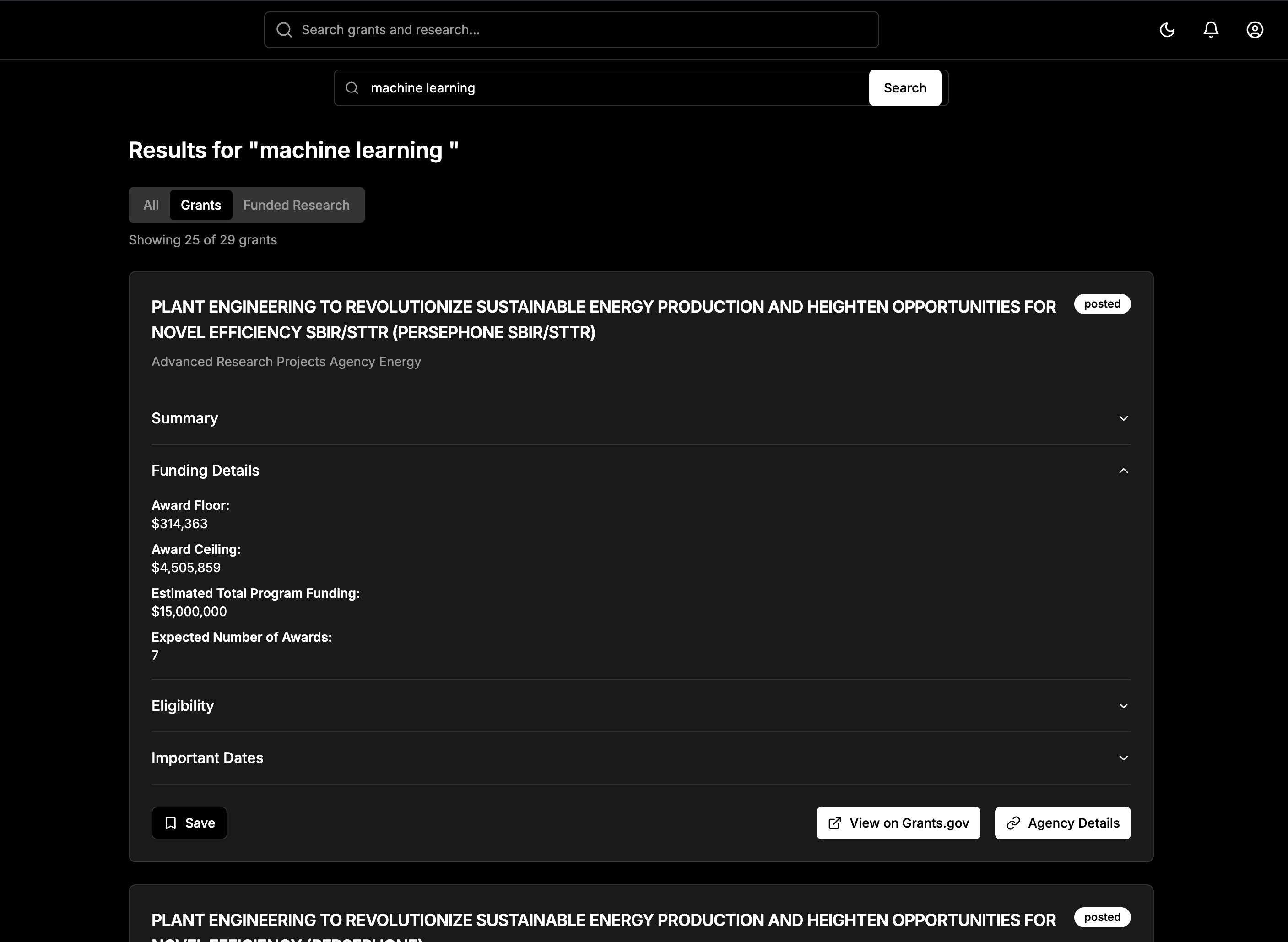The image size is (1288, 942).
Task: Focus top Search grants and research field
Action: [x=582, y=30]
